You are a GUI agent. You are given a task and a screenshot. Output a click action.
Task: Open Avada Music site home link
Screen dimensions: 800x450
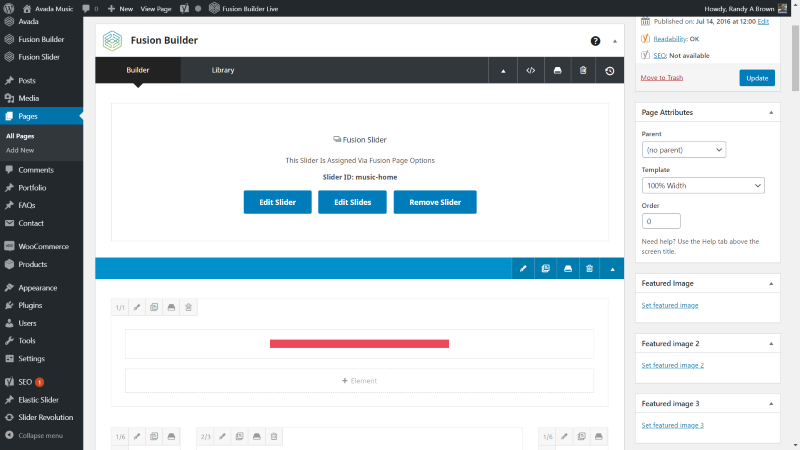48,9
